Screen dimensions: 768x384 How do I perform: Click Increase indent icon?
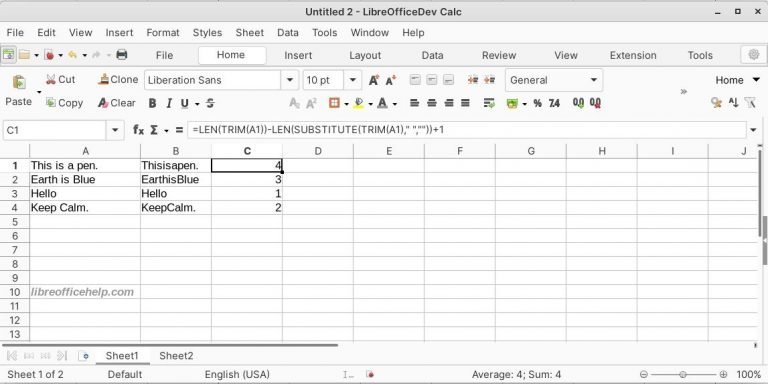click(473, 80)
